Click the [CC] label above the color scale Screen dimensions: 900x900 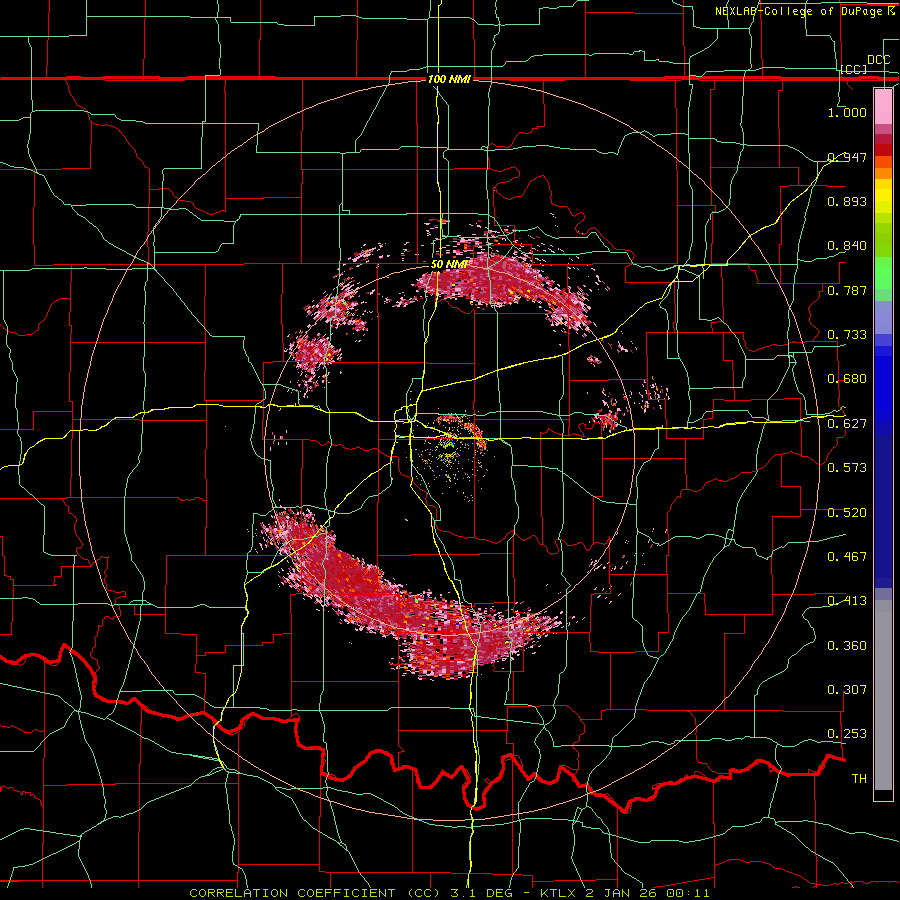coord(854,69)
